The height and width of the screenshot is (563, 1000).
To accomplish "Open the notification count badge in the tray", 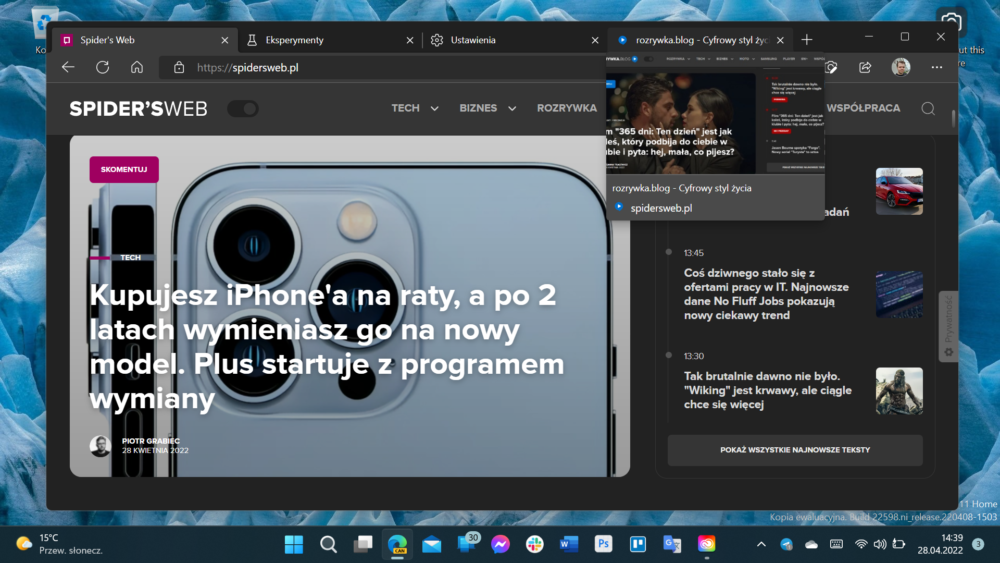I will click(978, 544).
